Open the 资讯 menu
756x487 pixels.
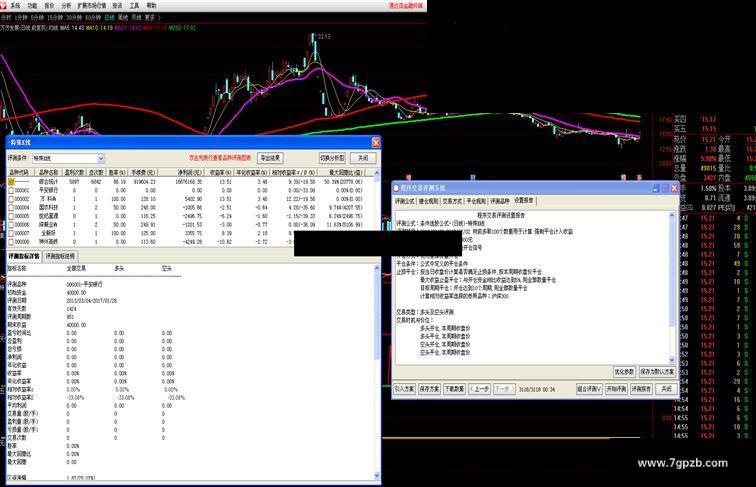(x=117, y=6)
